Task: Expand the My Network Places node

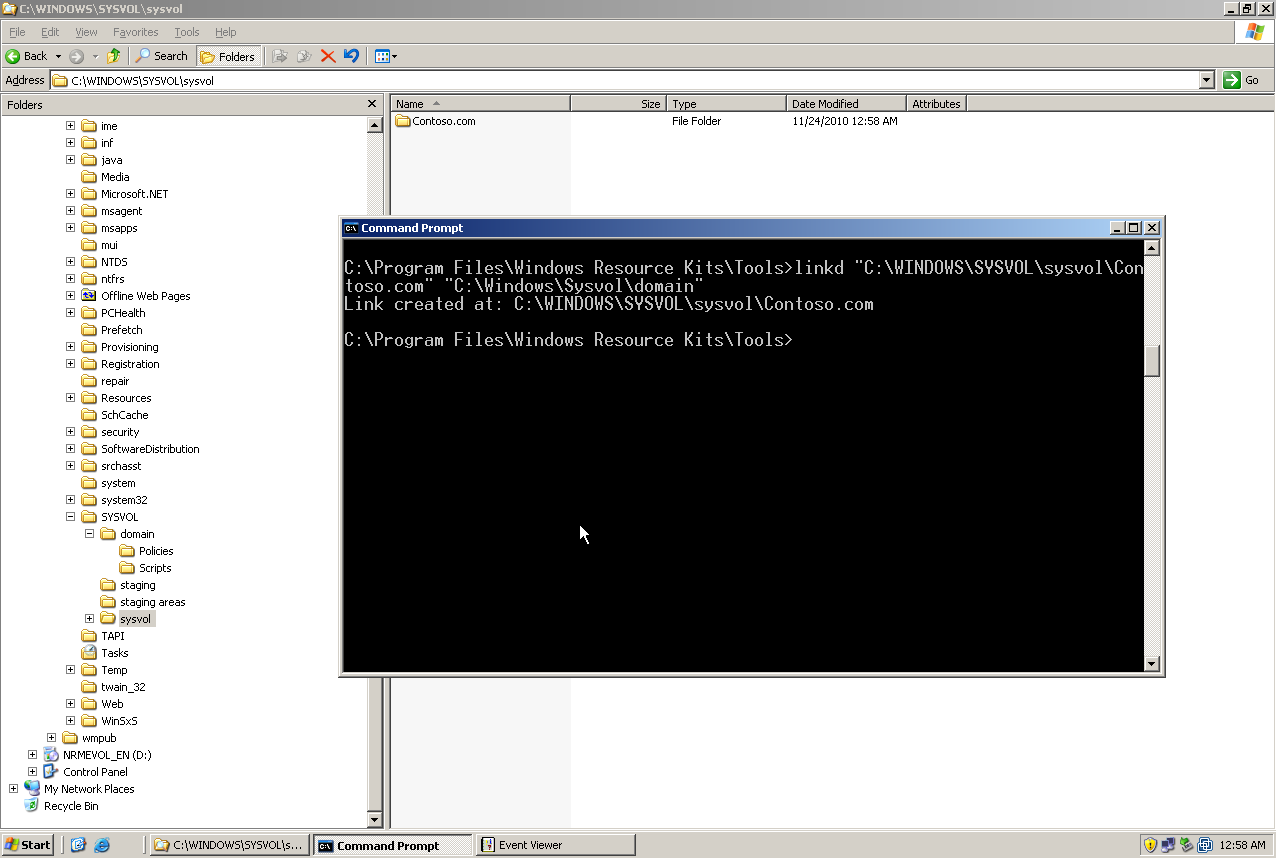Action: click(x=14, y=789)
